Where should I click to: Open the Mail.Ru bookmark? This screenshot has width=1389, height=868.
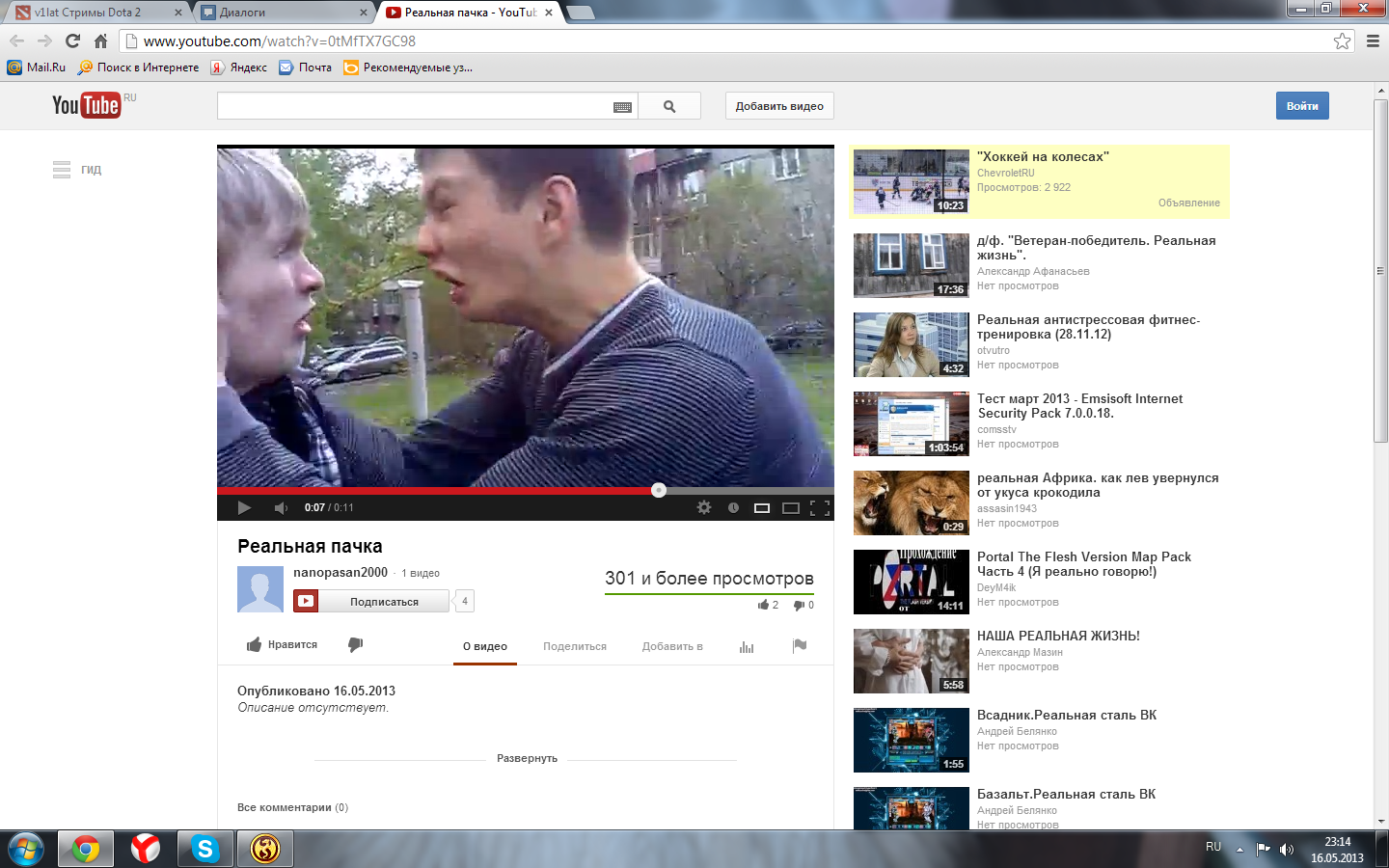pyautogui.click(x=37, y=68)
